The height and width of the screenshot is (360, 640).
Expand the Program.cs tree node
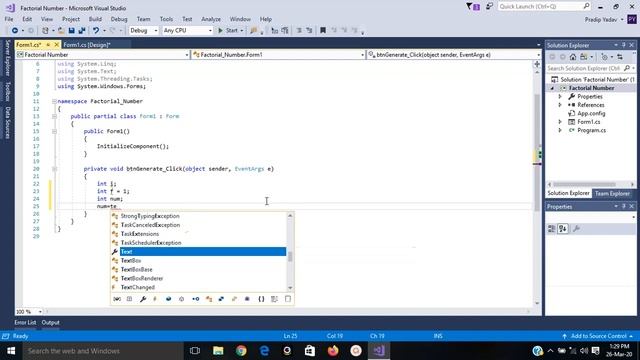[x=560, y=130]
